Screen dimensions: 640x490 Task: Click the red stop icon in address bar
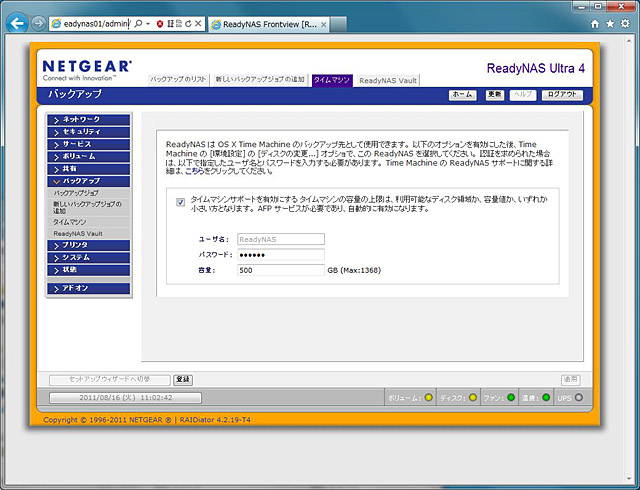pyautogui.click(x=159, y=23)
